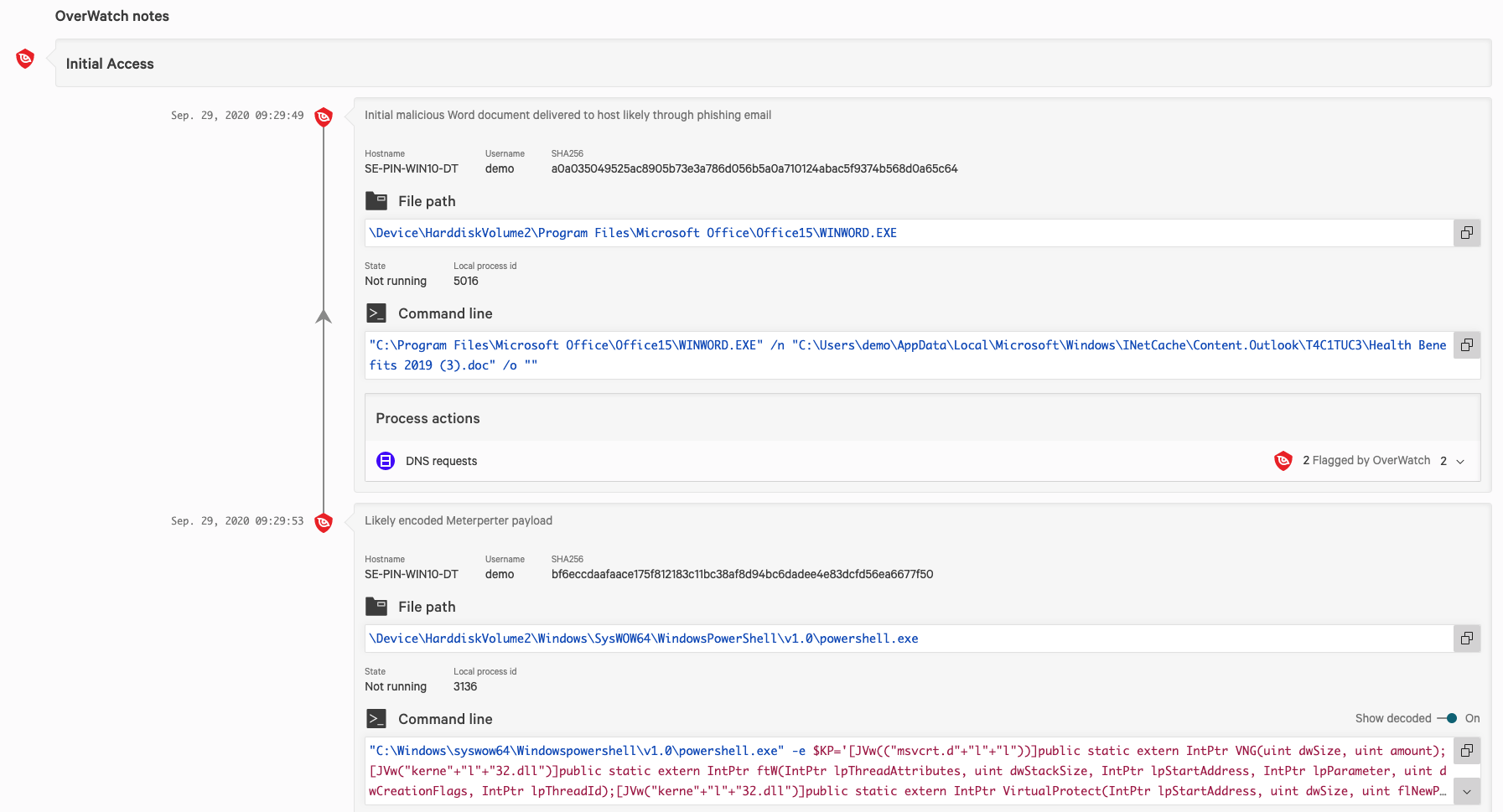Image resolution: width=1503 pixels, height=812 pixels.
Task: Expand the DNS requests row chevron
Action: pos(1460,462)
